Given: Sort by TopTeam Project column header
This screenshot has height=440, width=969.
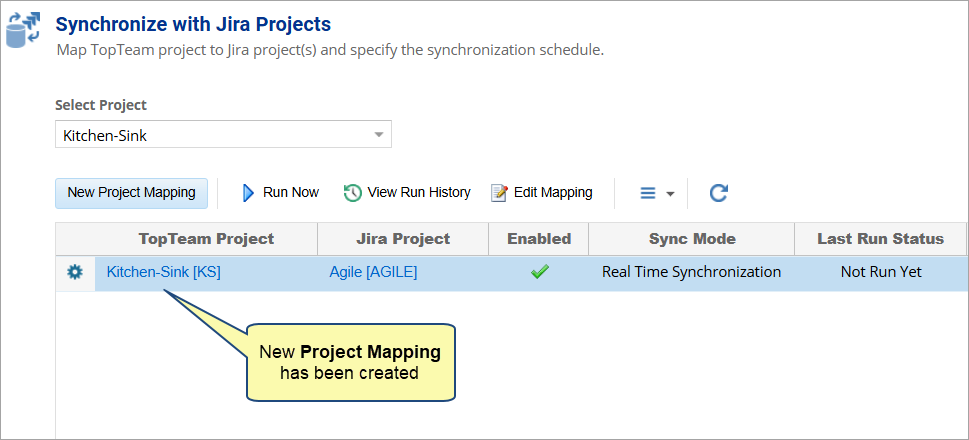Looking at the screenshot, I should (206, 239).
